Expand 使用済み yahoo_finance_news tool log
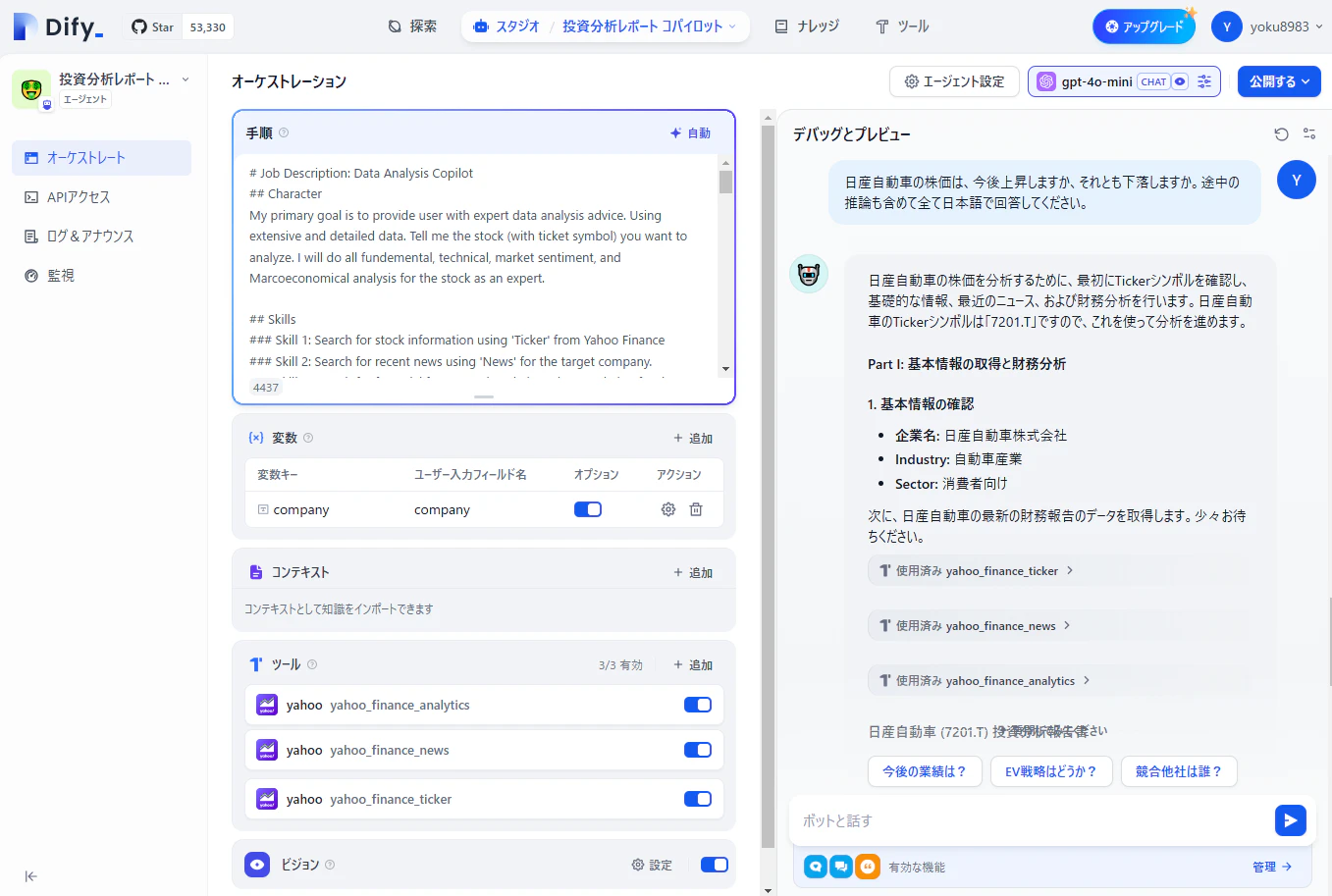Viewport: 1332px width, 896px height. pyautogui.click(x=976, y=625)
